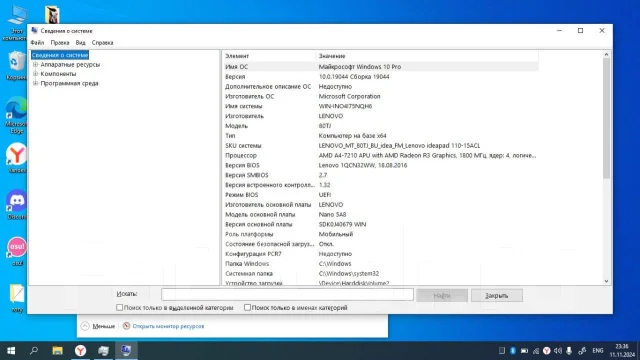
Task: Click the microphone tray icon
Action: click(x=569, y=351)
